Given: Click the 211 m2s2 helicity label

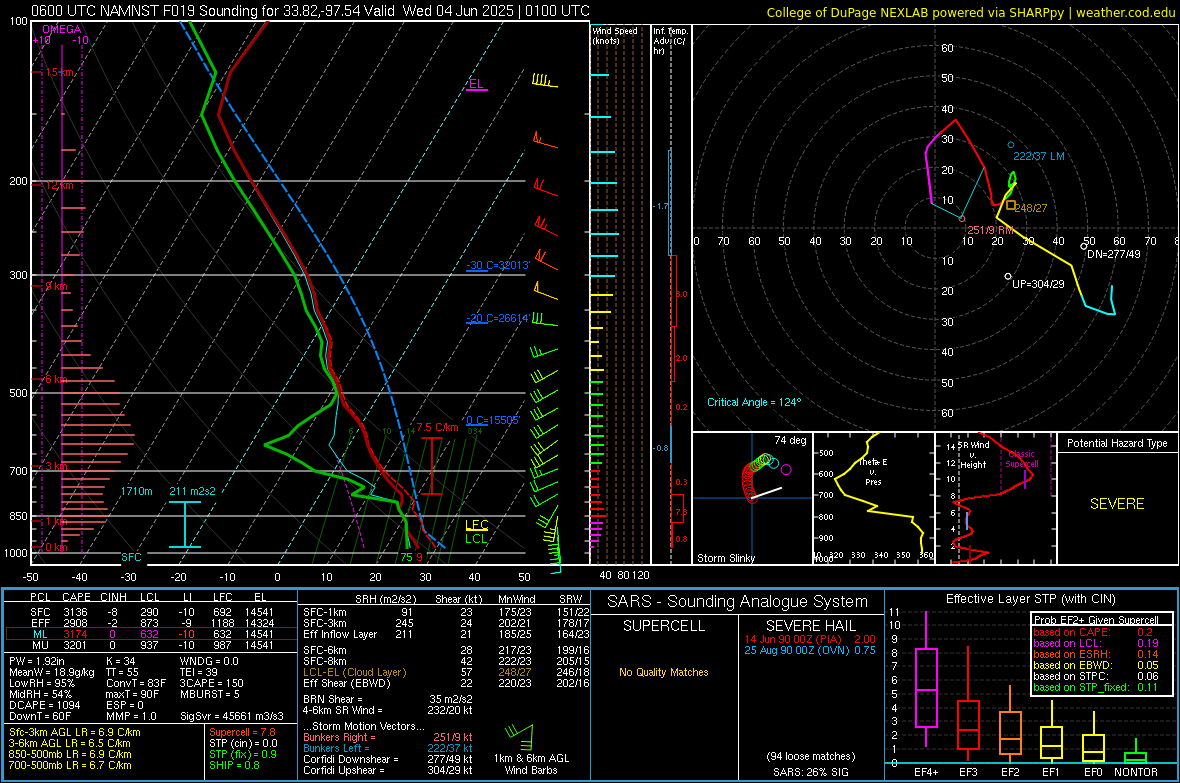Looking at the screenshot, I should point(192,491).
